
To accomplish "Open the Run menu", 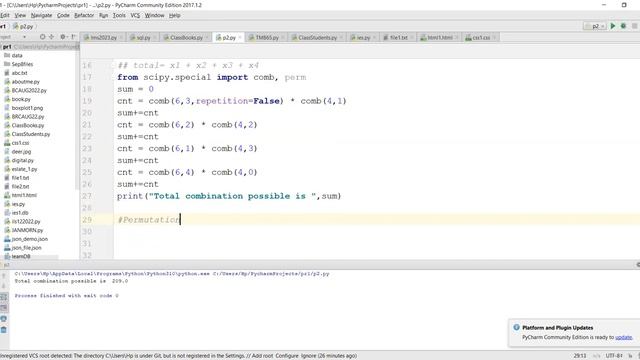I will [x=103, y=15].
